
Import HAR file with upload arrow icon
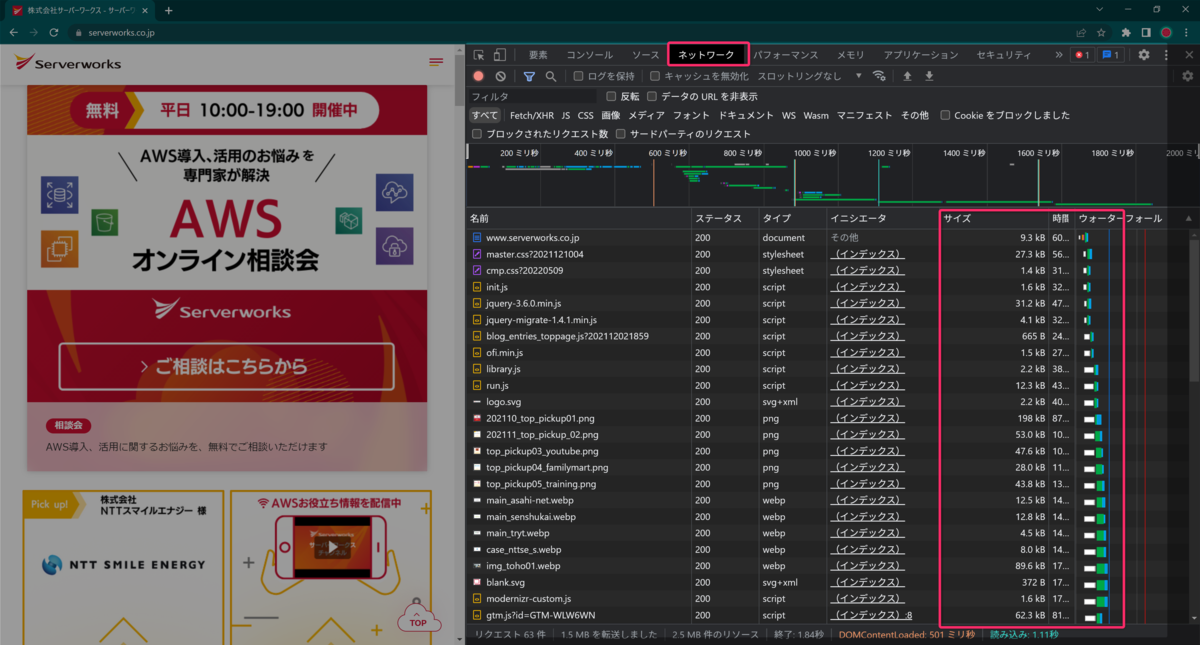tap(907, 76)
